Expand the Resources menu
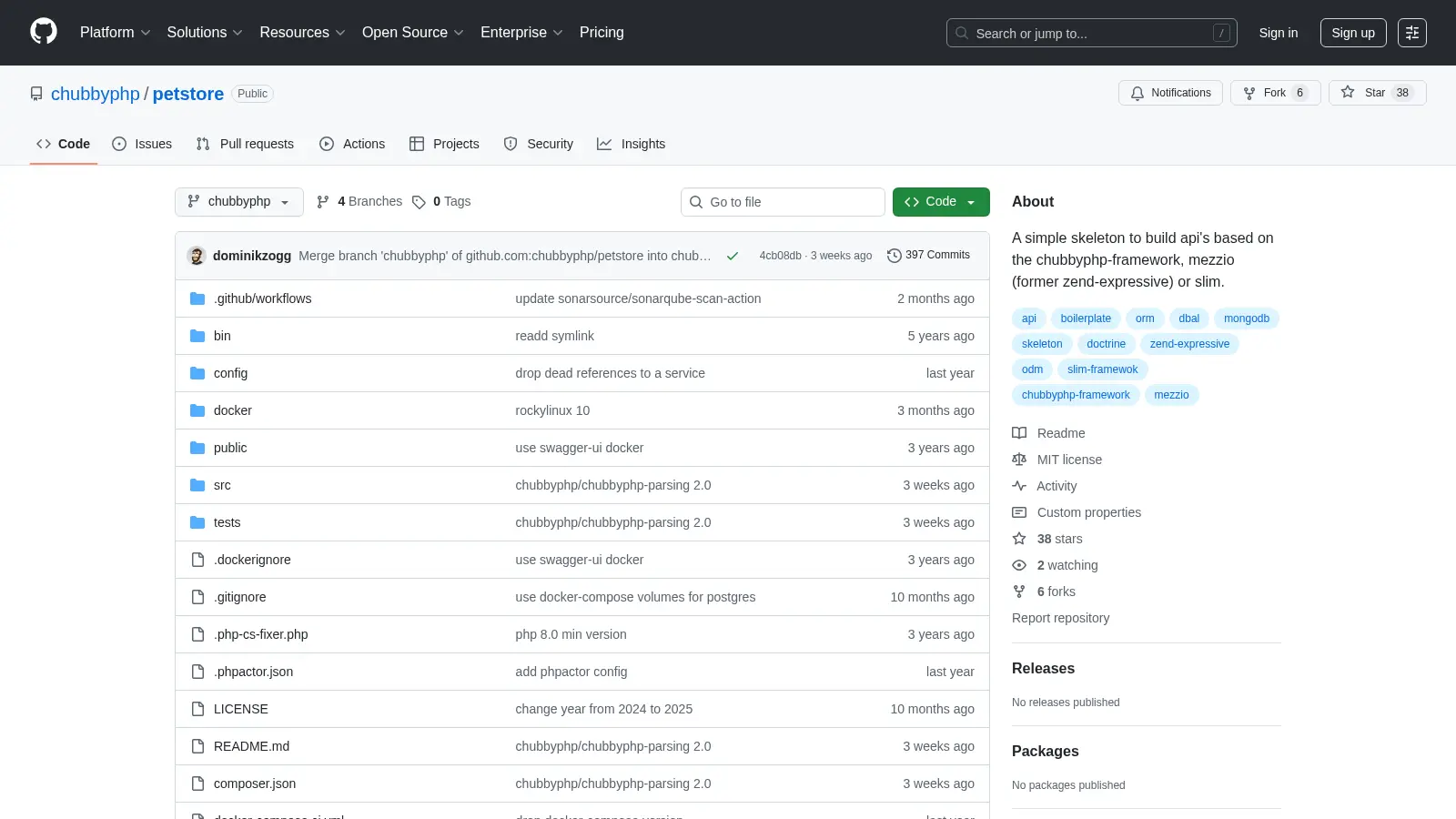The height and width of the screenshot is (819, 1456). pos(302,33)
